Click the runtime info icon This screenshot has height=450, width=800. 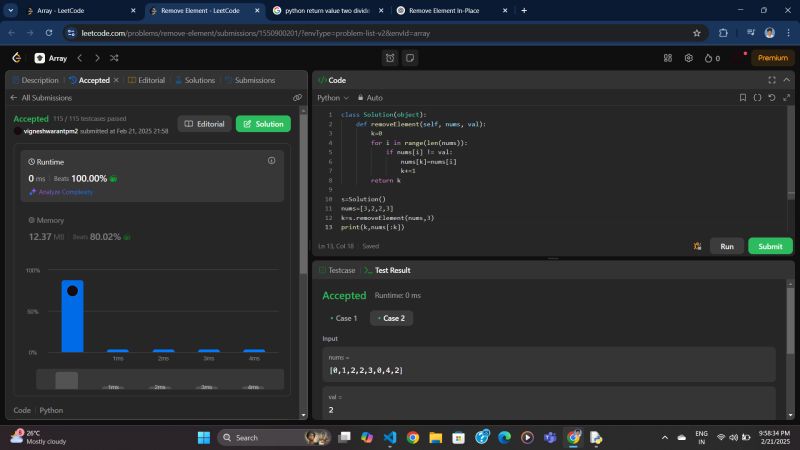pos(271,161)
